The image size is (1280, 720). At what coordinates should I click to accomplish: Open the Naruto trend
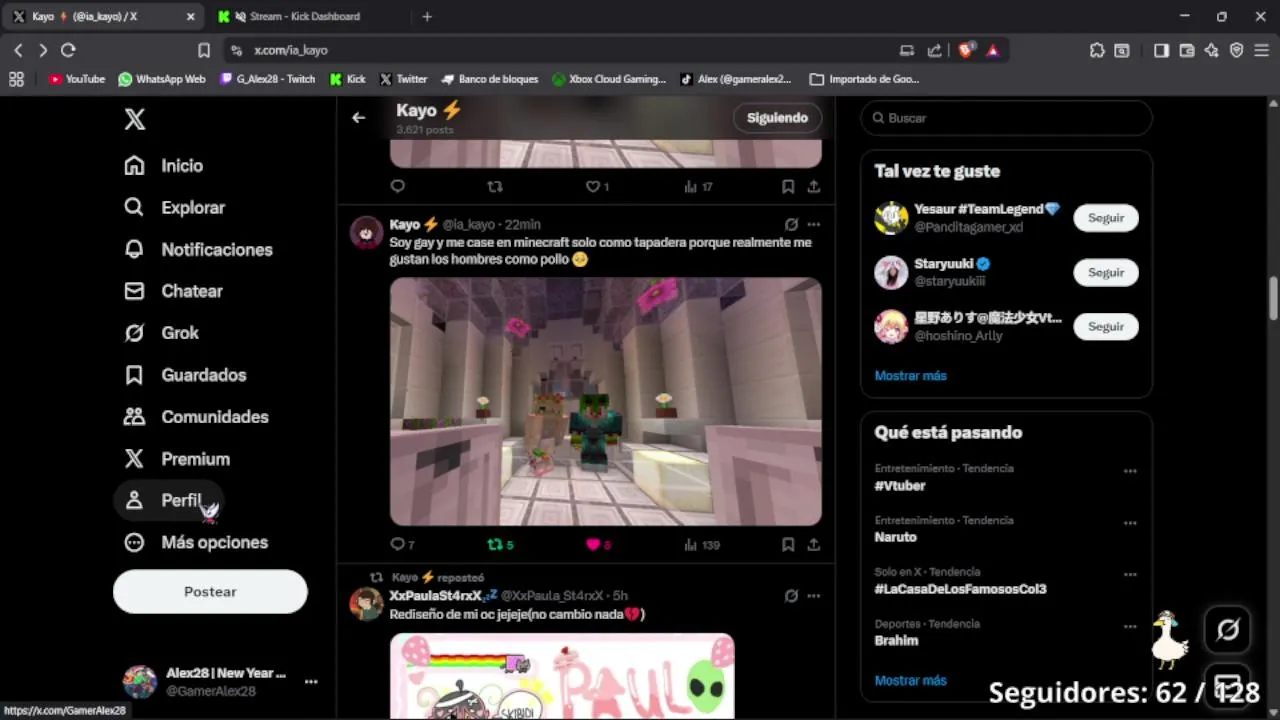click(895, 537)
